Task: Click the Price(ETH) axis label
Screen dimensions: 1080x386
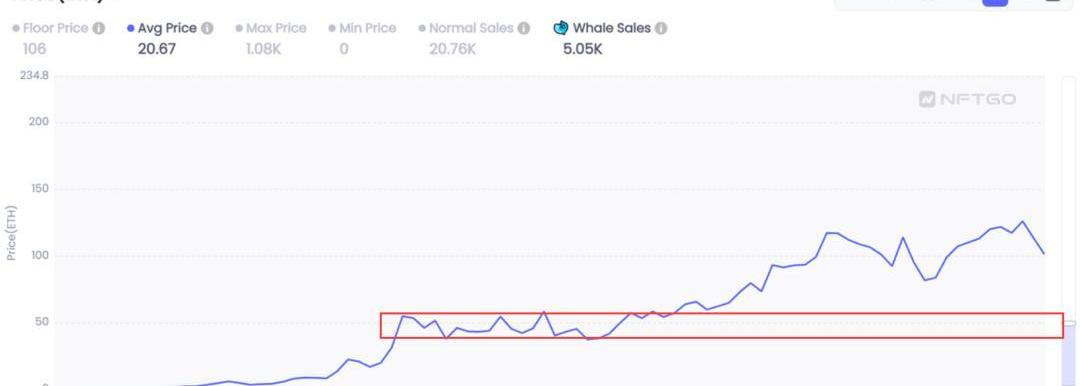Action: [11, 233]
